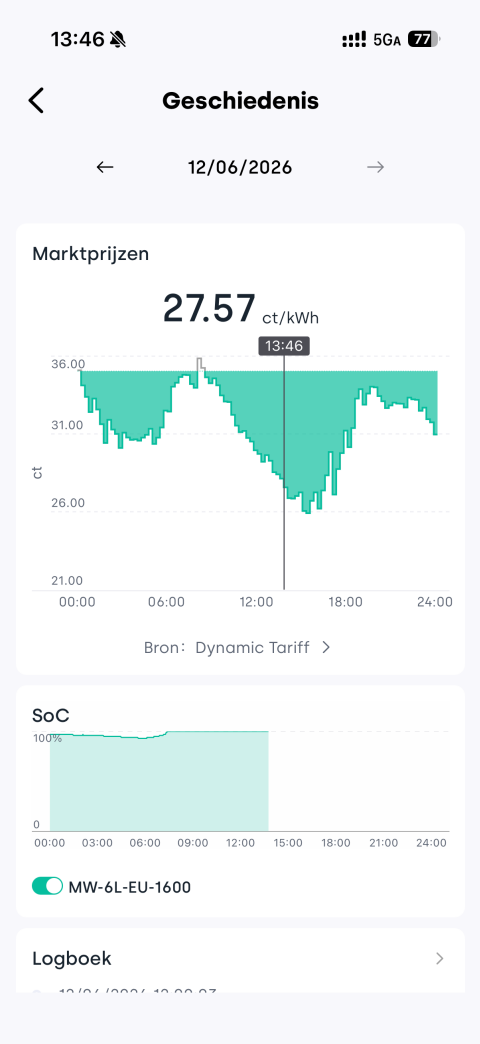This screenshot has height=1044, width=480.
Task: Go to the next day with right arrow
Action: 375,167
